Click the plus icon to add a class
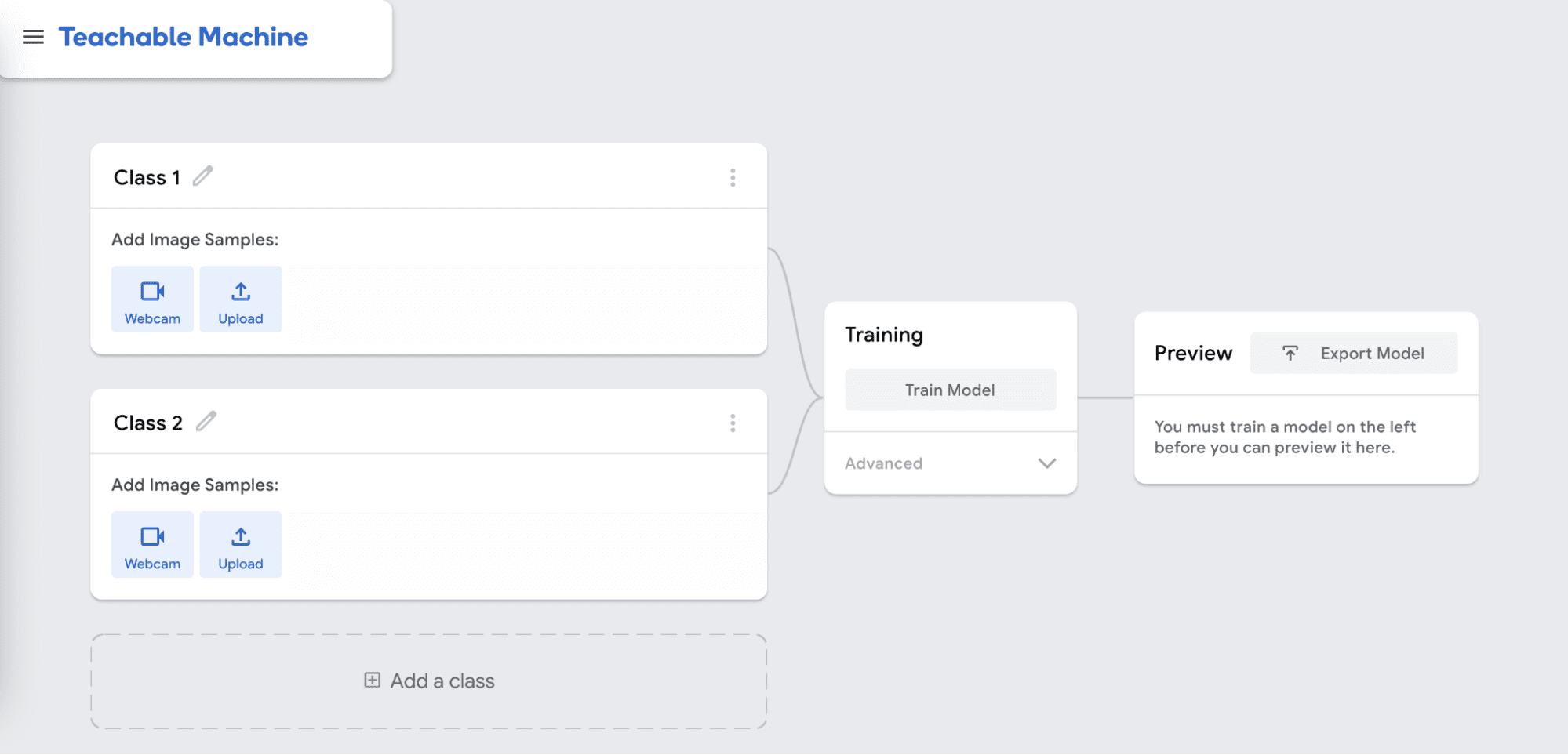 [373, 681]
